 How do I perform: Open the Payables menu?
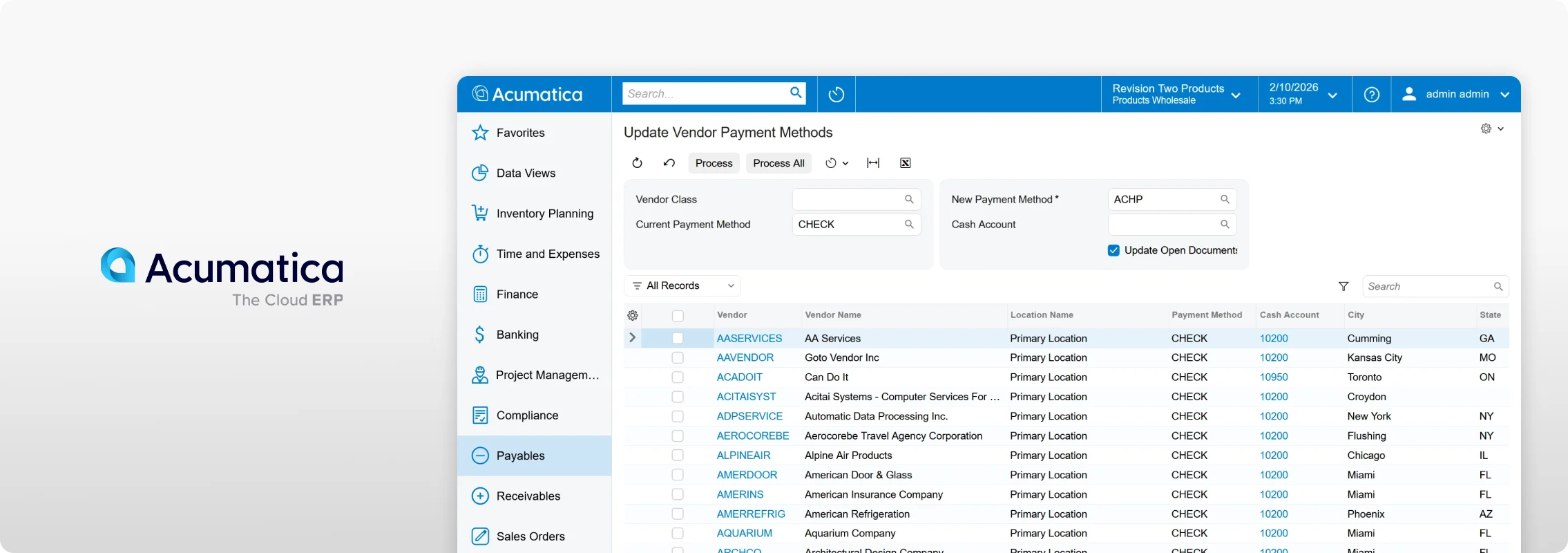coord(535,456)
